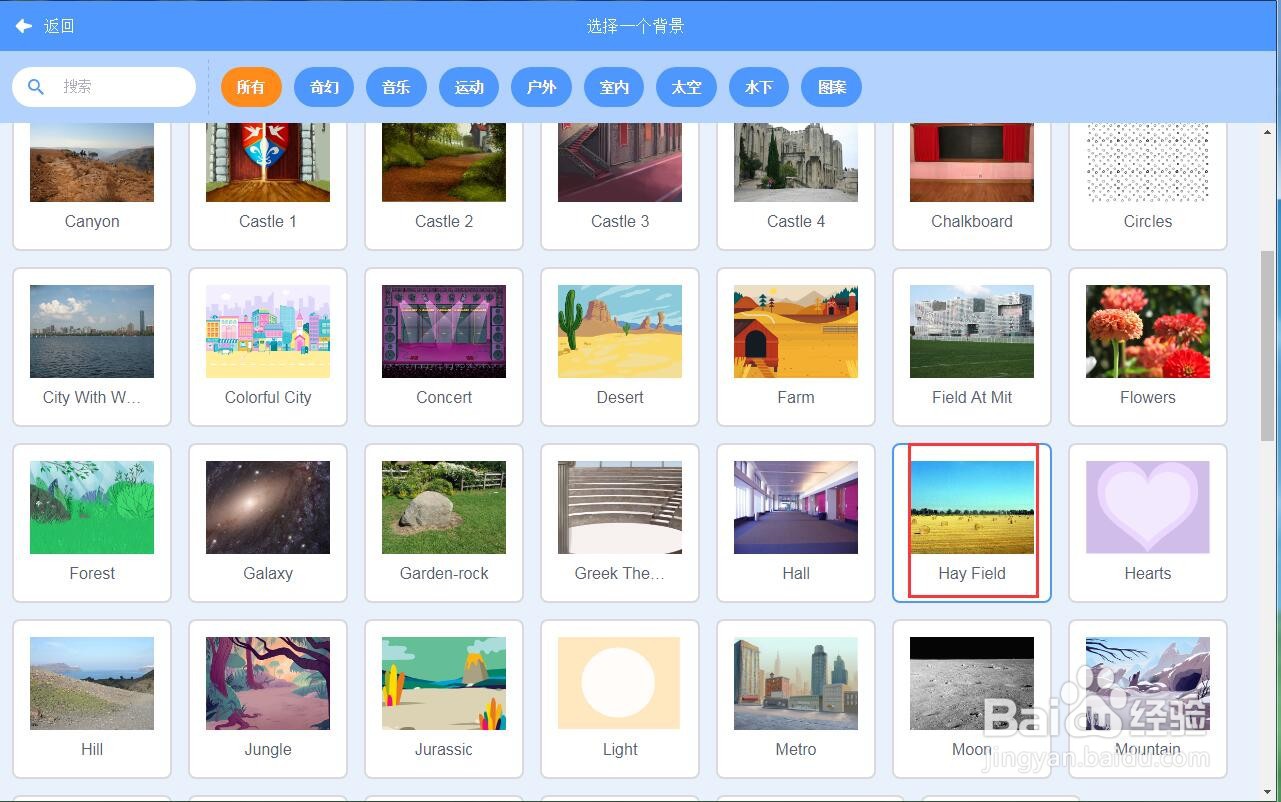Select the 水下 category filter
Image resolution: width=1281 pixels, height=802 pixels.
pyautogui.click(x=759, y=87)
